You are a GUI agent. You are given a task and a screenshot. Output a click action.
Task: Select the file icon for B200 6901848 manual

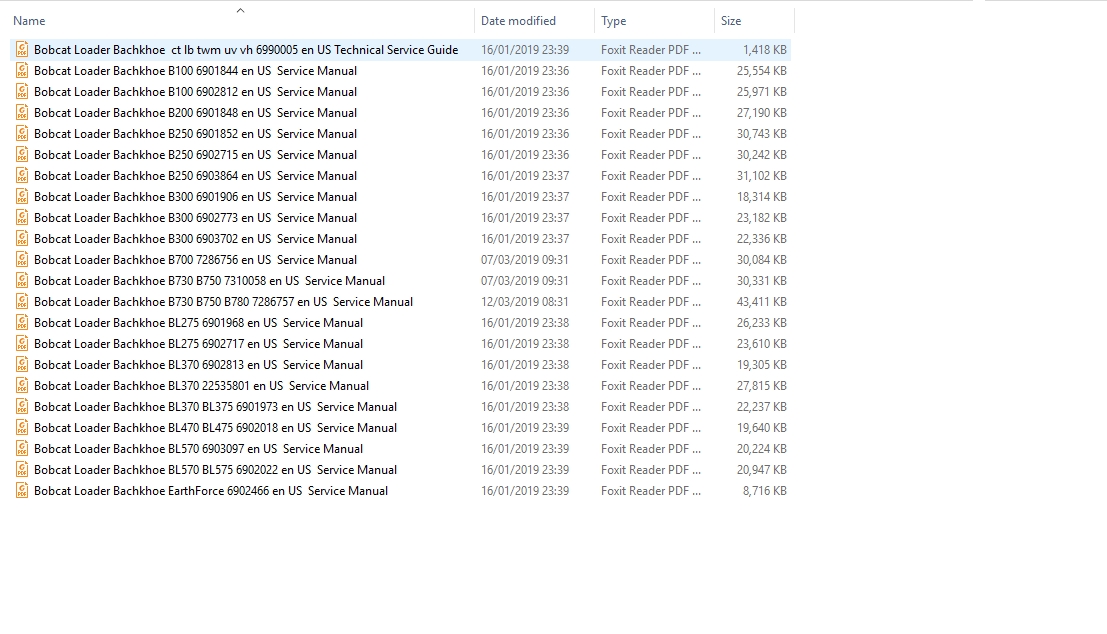pyautogui.click(x=22, y=113)
